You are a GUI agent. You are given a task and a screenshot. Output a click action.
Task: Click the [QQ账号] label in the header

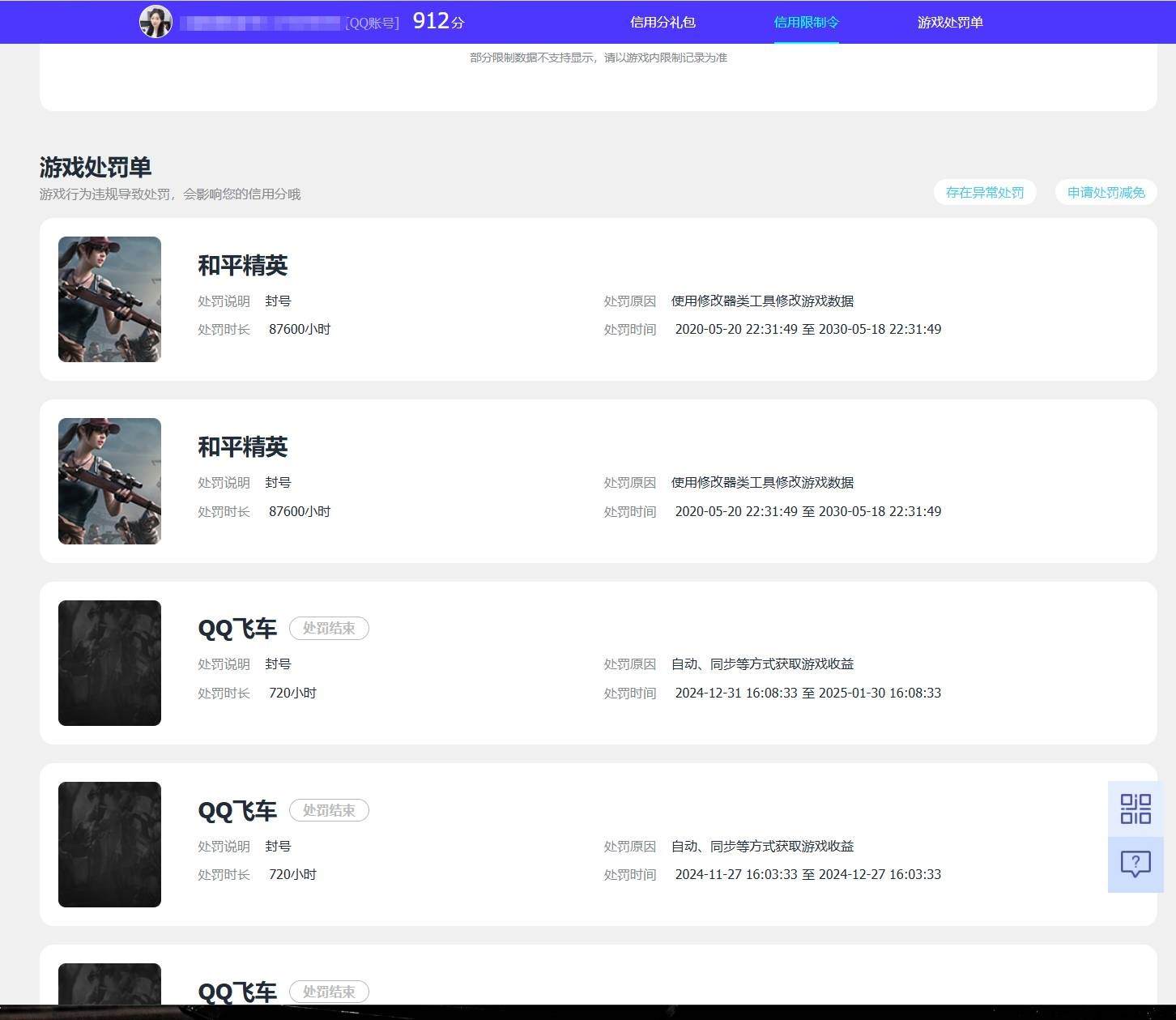(x=373, y=23)
